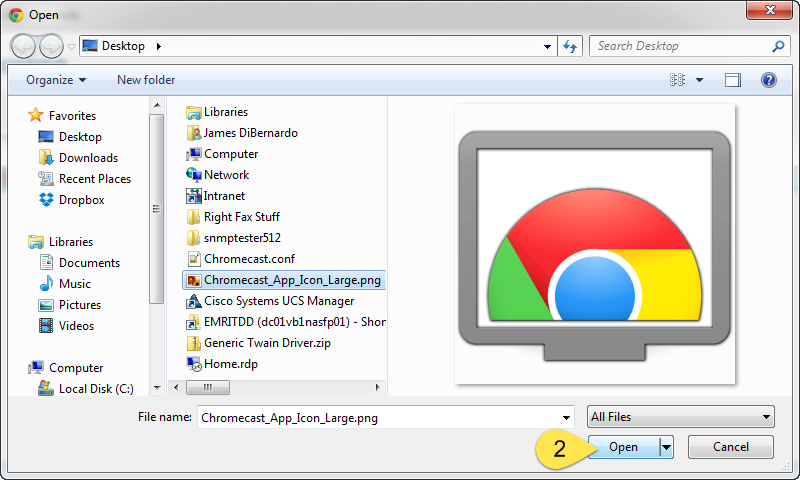Open the File name dropdown arrow
800x480 pixels.
(566, 418)
